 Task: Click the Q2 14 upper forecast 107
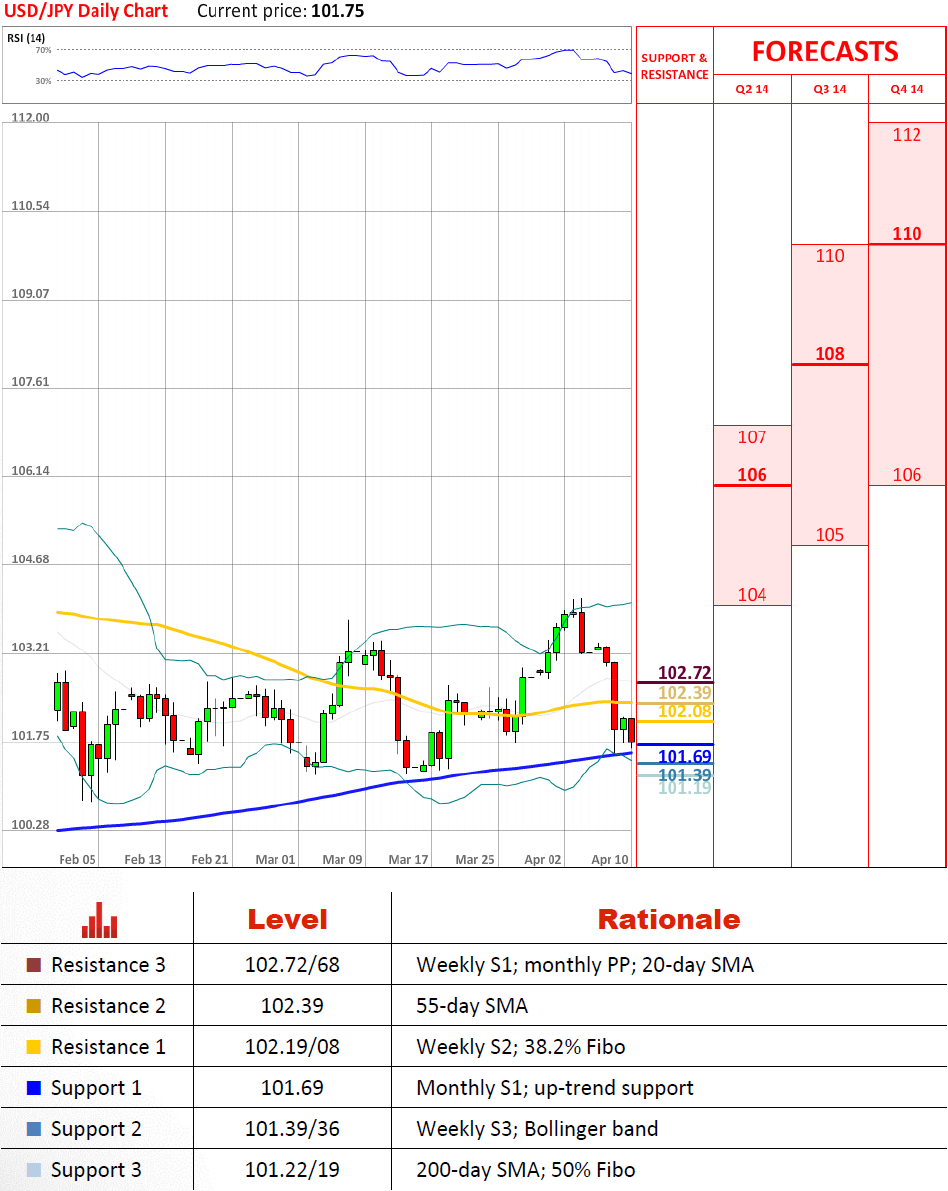click(752, 437)
